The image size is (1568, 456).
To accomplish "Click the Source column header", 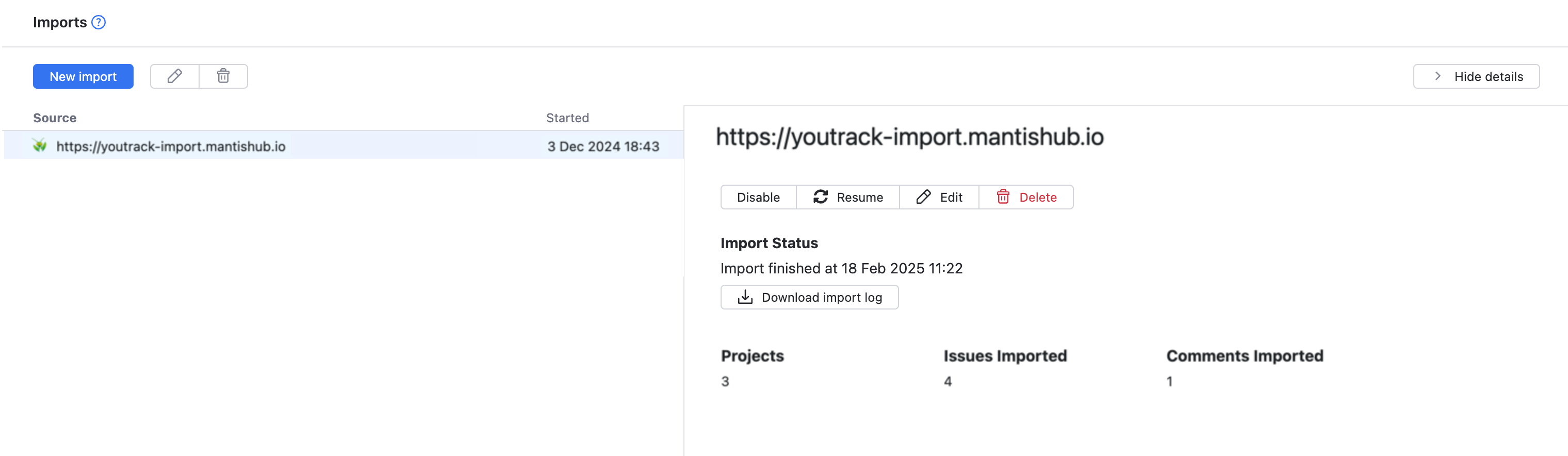I will [55, 118].
